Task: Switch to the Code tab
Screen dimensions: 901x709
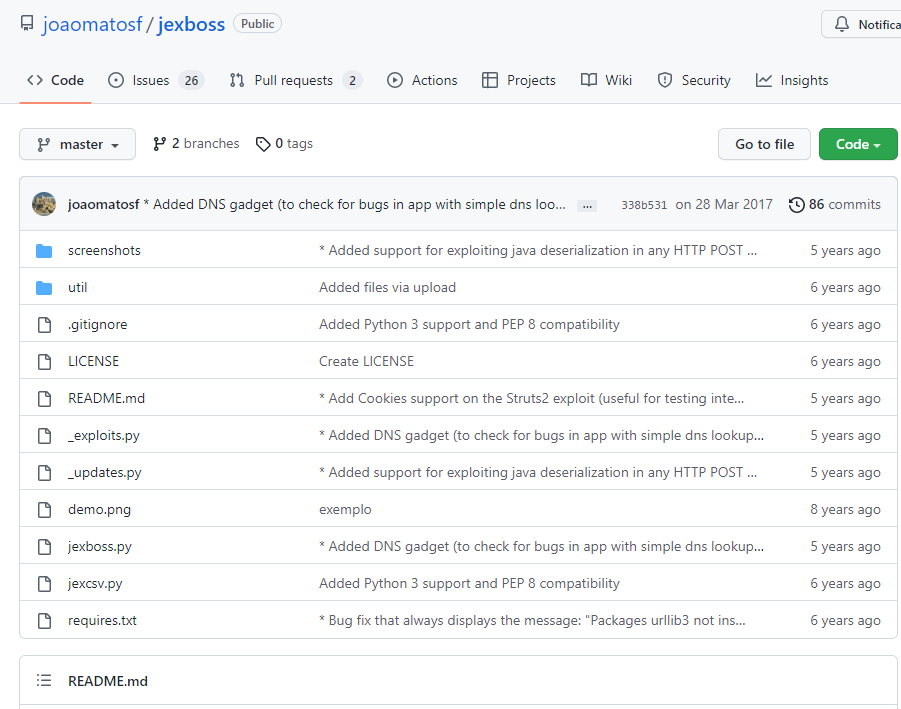Action: coord(55,80)
